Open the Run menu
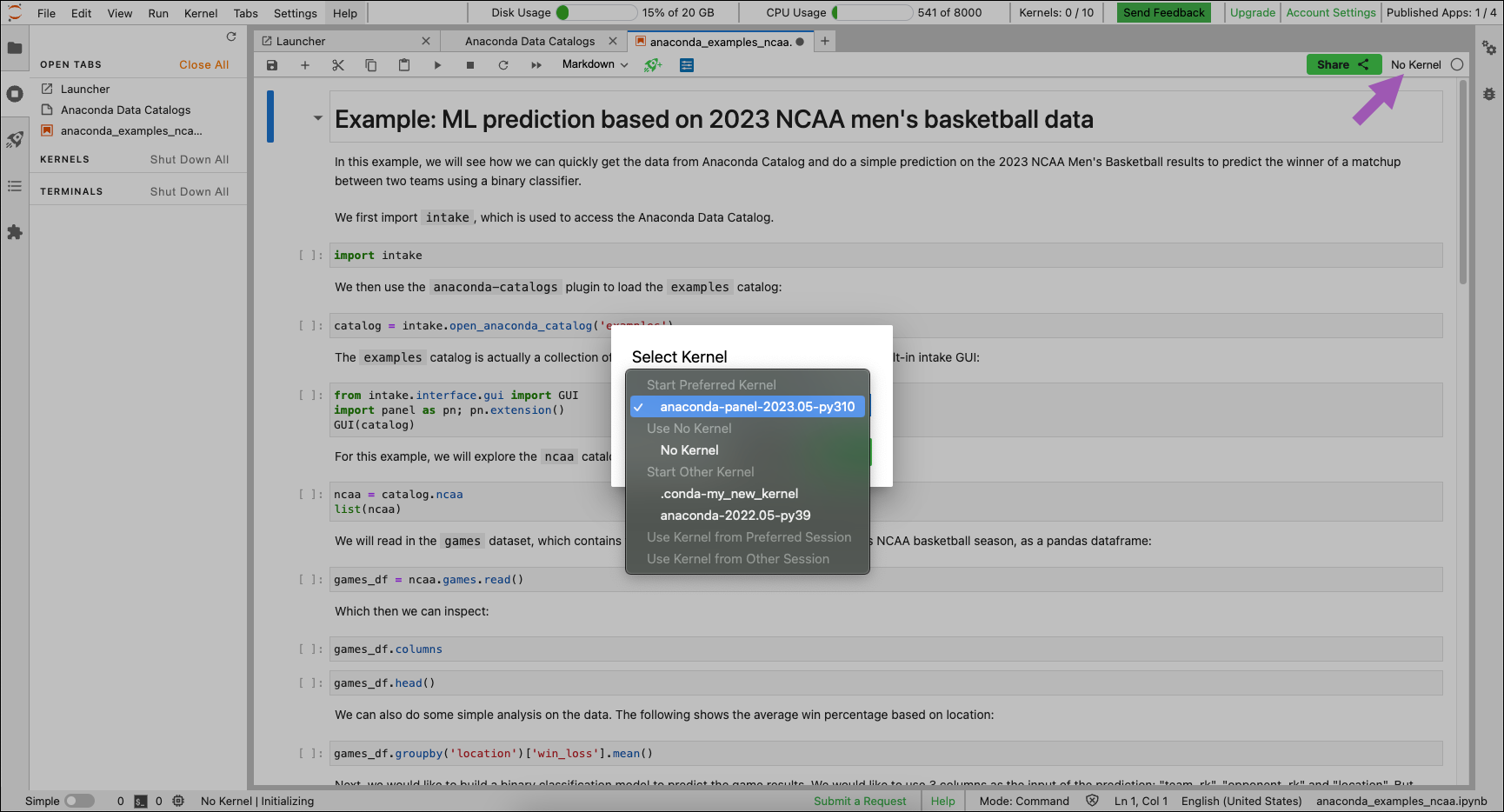 click(x=158, y=13)
